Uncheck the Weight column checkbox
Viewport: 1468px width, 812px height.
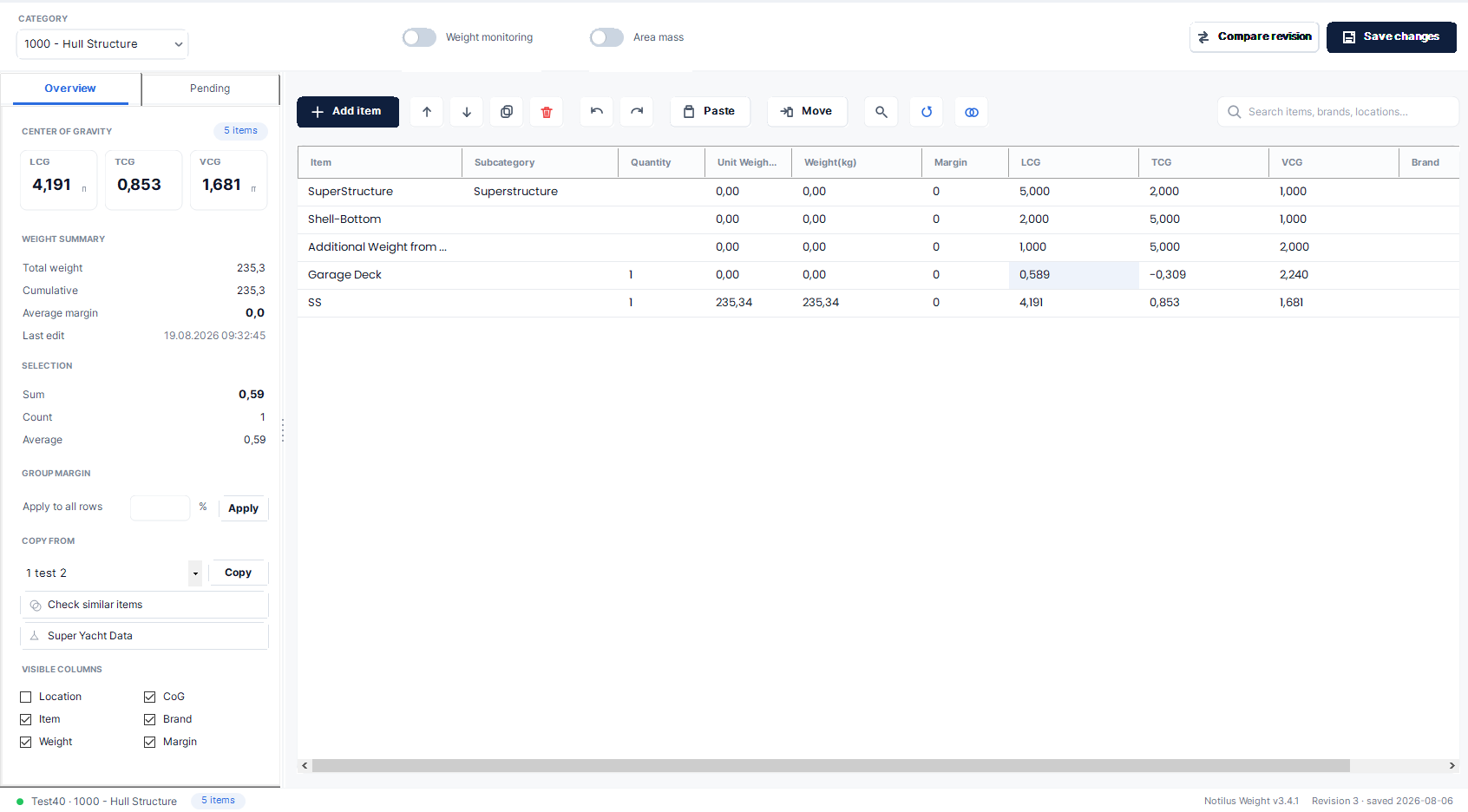click(26, 742)
